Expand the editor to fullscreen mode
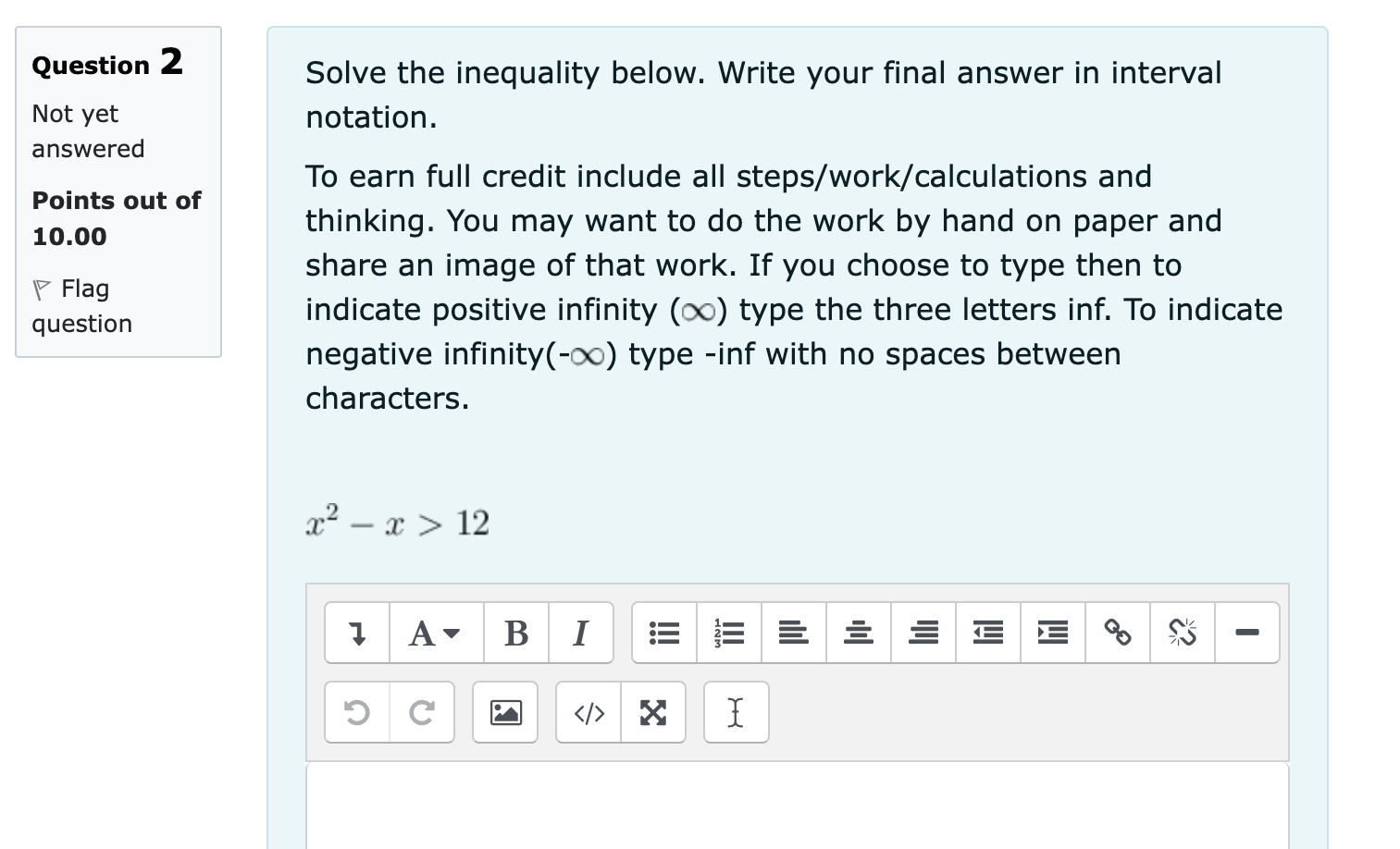 click(x=653, y=712)
